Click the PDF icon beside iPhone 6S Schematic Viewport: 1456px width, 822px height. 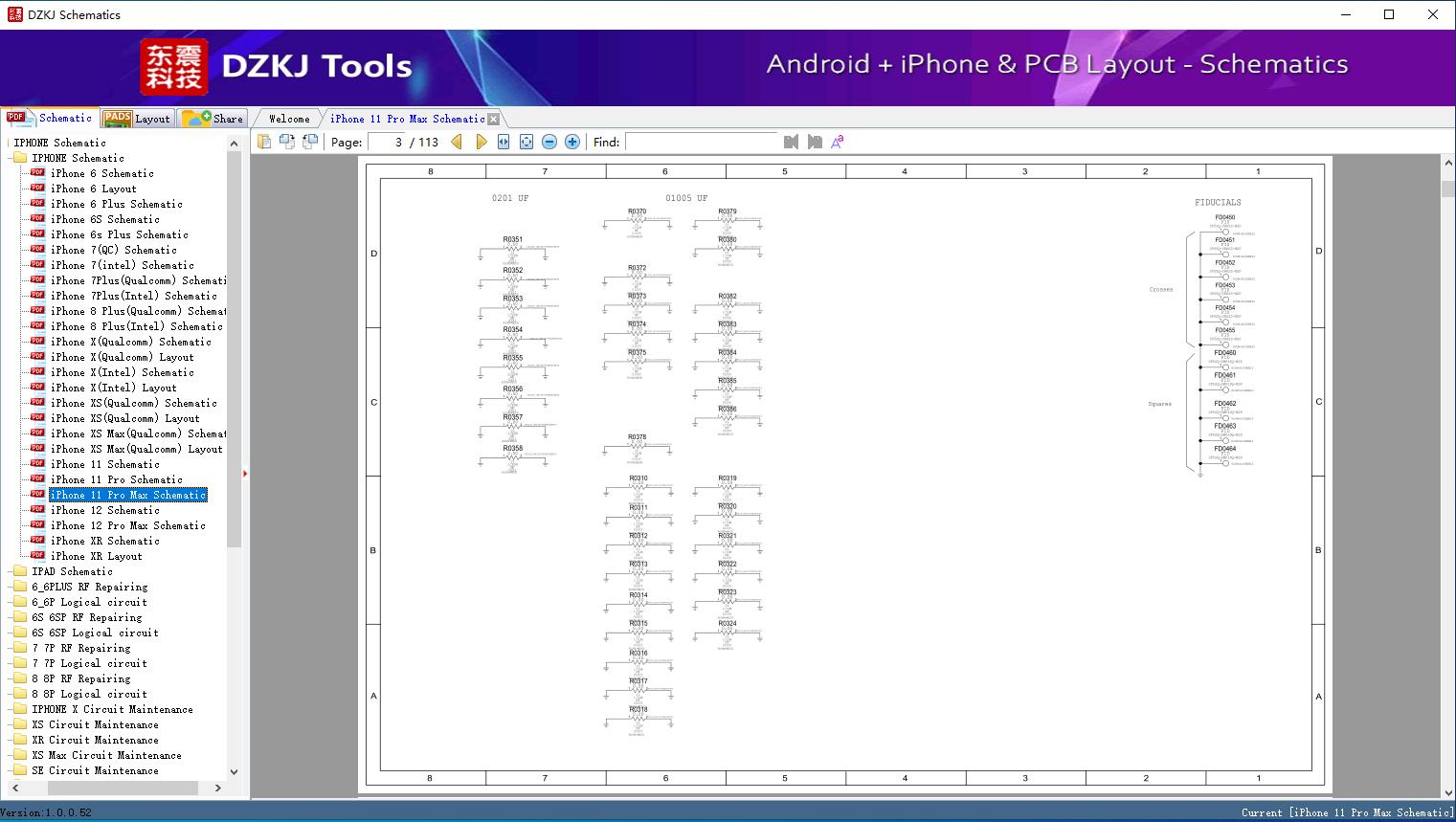point(37,219)
